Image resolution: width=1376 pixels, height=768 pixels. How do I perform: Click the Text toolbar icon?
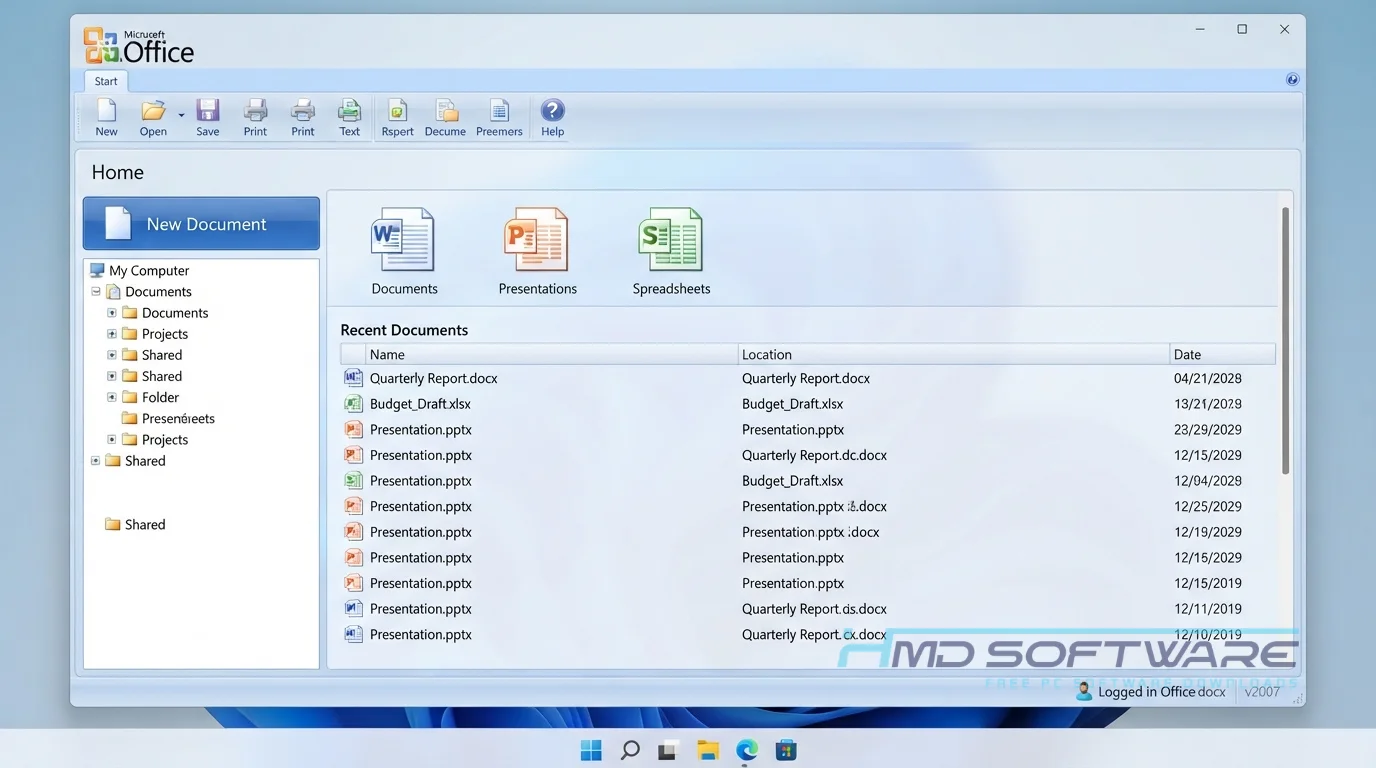[x=349, y=110]
